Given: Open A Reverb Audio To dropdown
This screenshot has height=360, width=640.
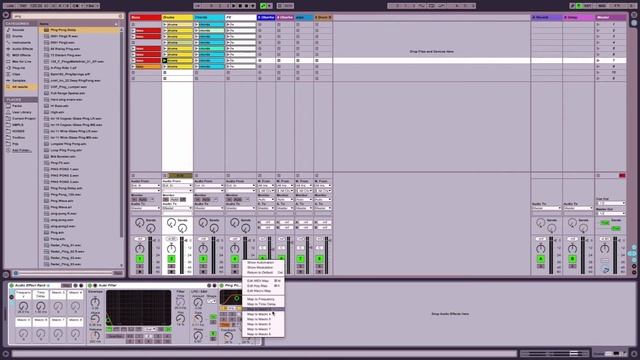Looking at the screenshot, I should point(547,208).
